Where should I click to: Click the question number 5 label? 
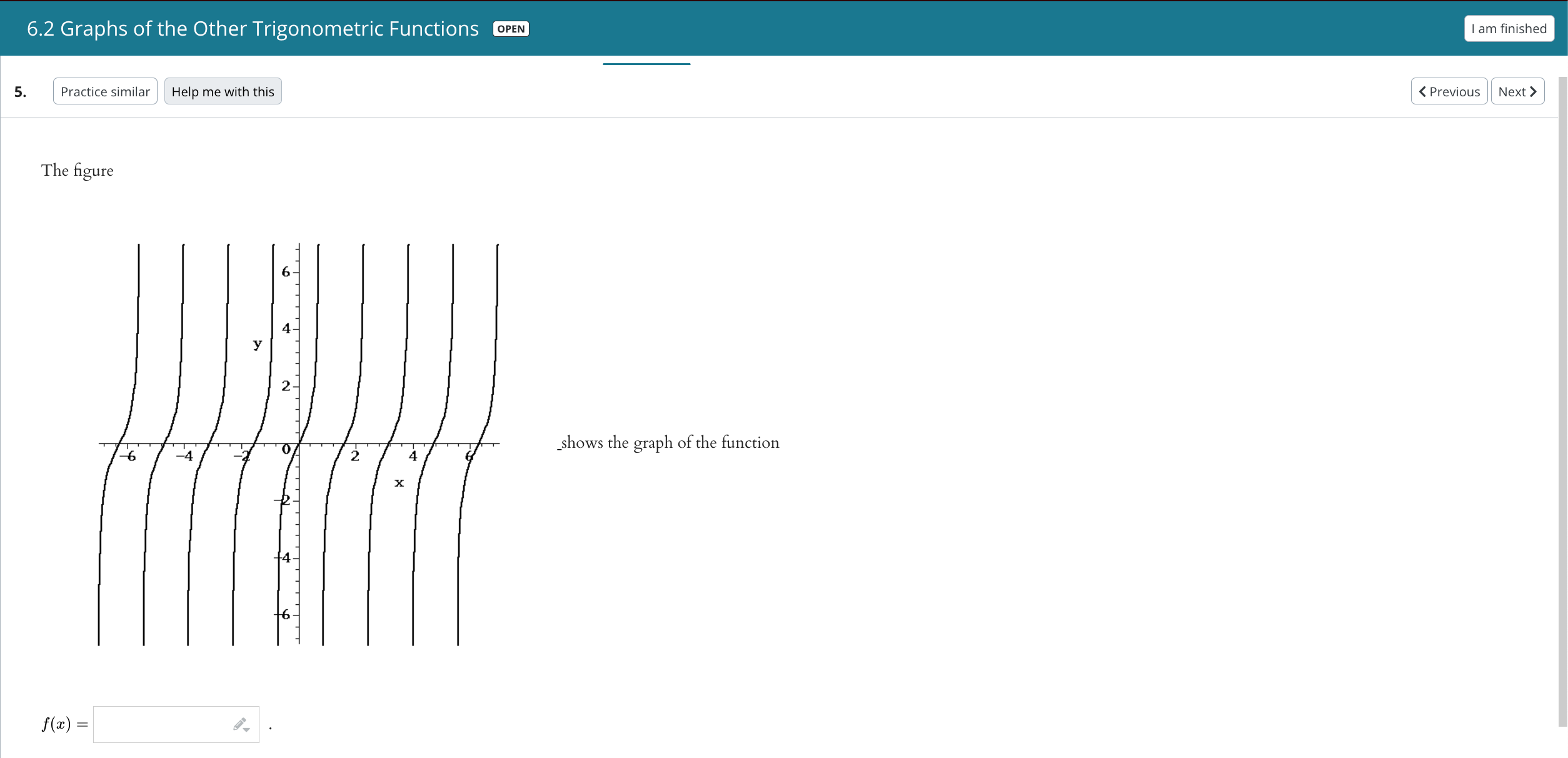tap(21, 92)
